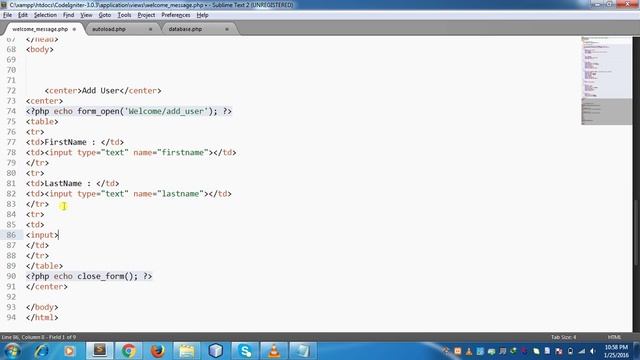Click the </table> tag on line 89

(44, 266)
